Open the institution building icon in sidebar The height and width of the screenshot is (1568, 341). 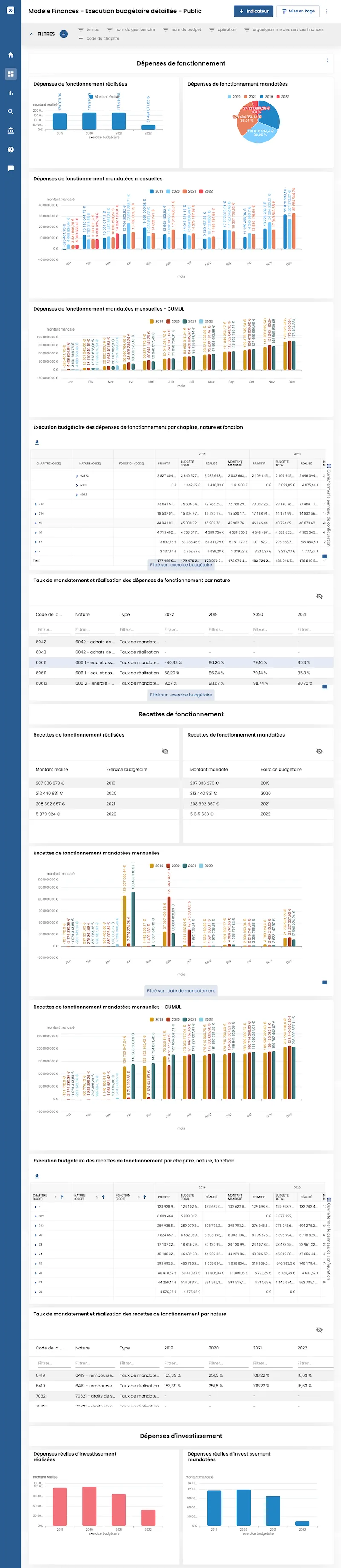10,131
